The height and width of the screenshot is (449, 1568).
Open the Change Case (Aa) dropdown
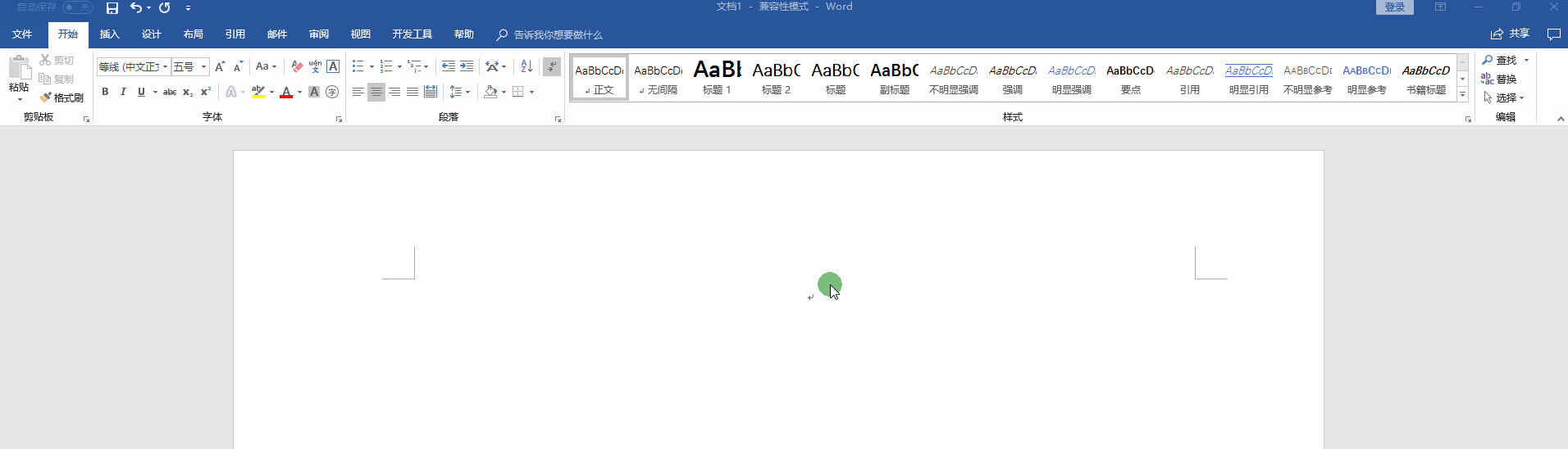click(x=266, y=66)
